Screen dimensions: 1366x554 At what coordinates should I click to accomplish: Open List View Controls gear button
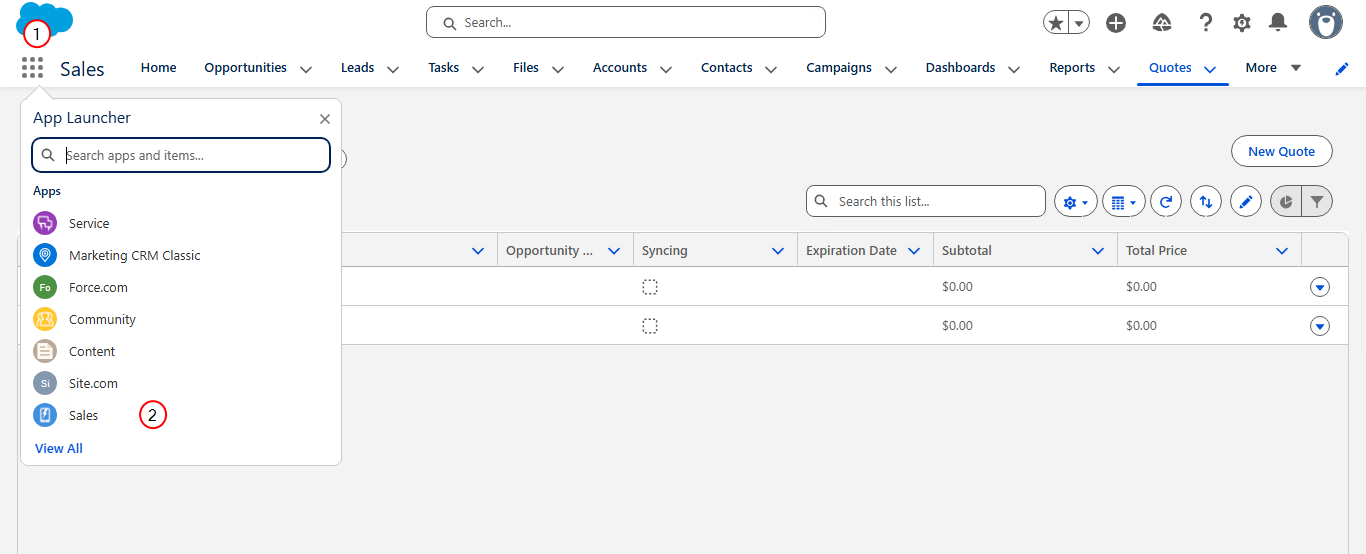point(1076,201)
